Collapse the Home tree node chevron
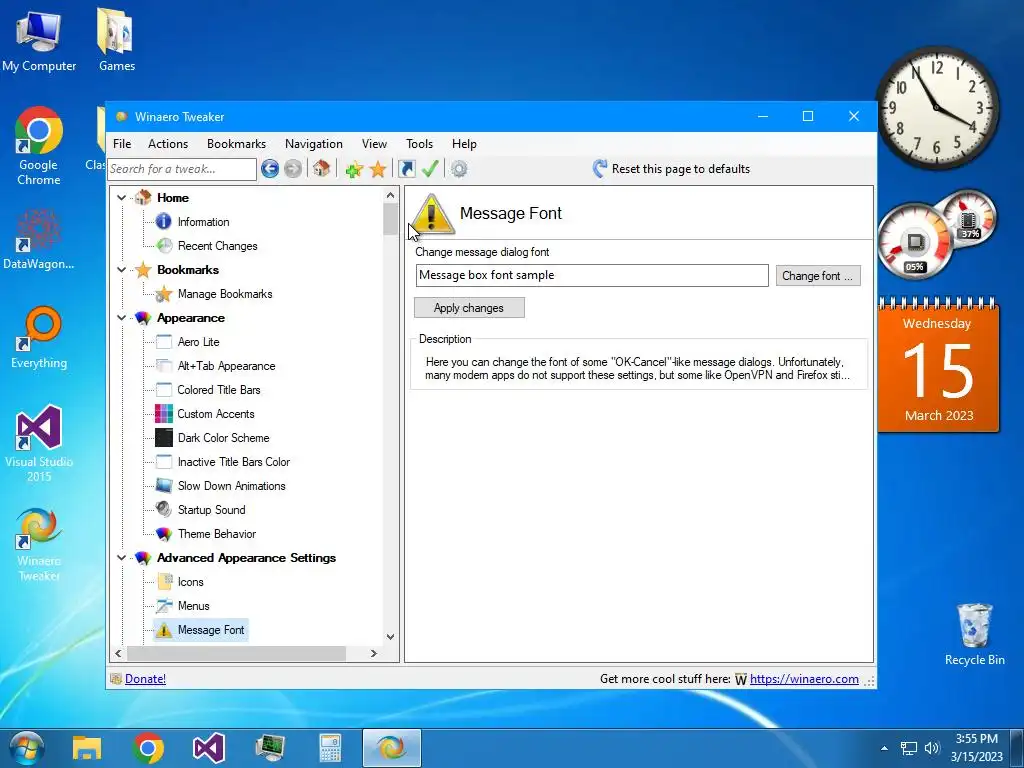This screenshot has height=768, width=1024. [x=121, y=197]
